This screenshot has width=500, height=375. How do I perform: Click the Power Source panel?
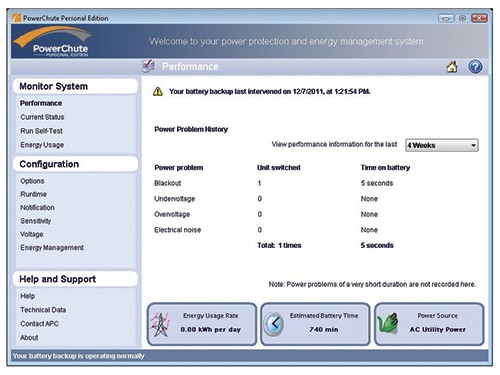(429, 324)
